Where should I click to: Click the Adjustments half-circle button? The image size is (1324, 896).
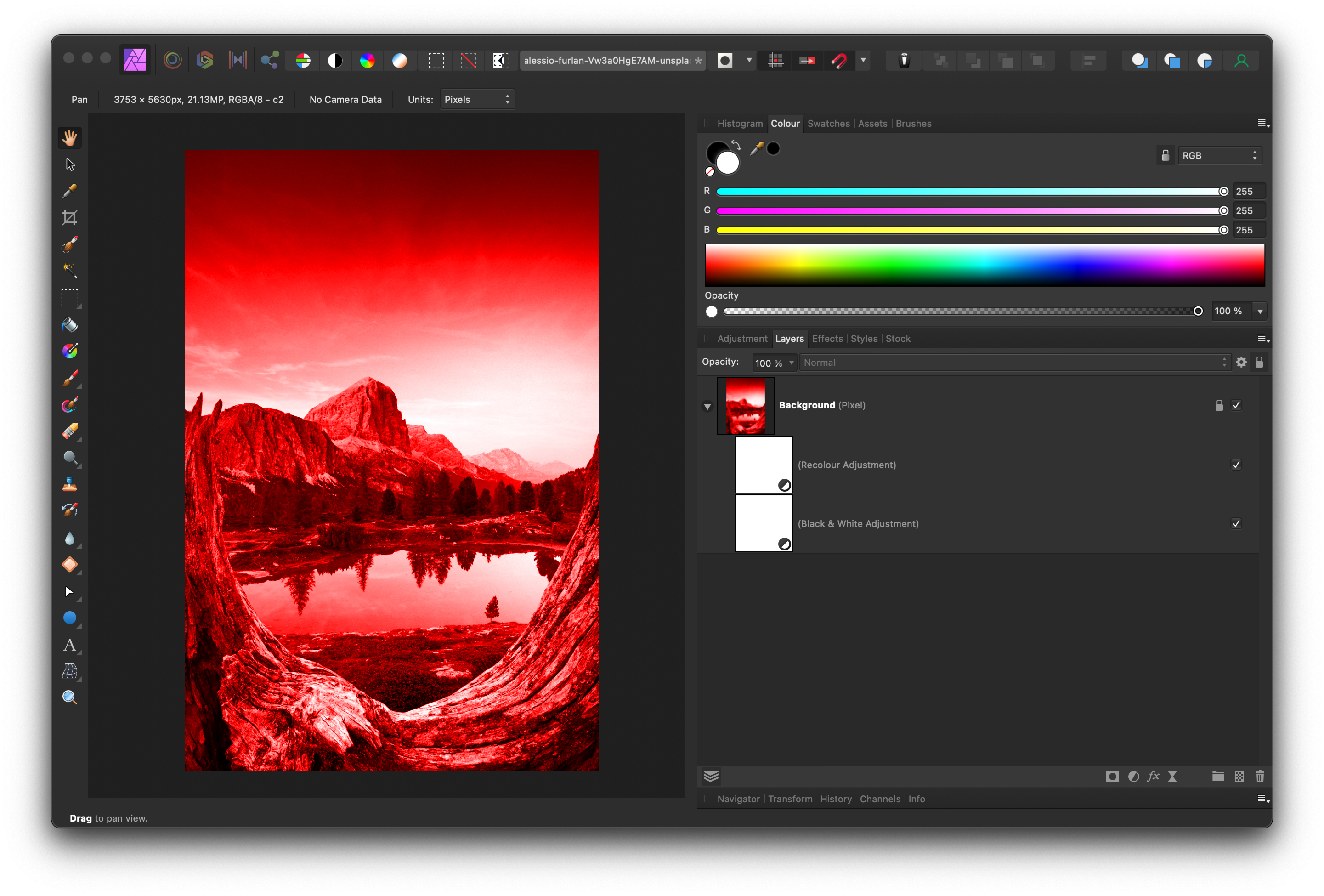point(1133,777)
